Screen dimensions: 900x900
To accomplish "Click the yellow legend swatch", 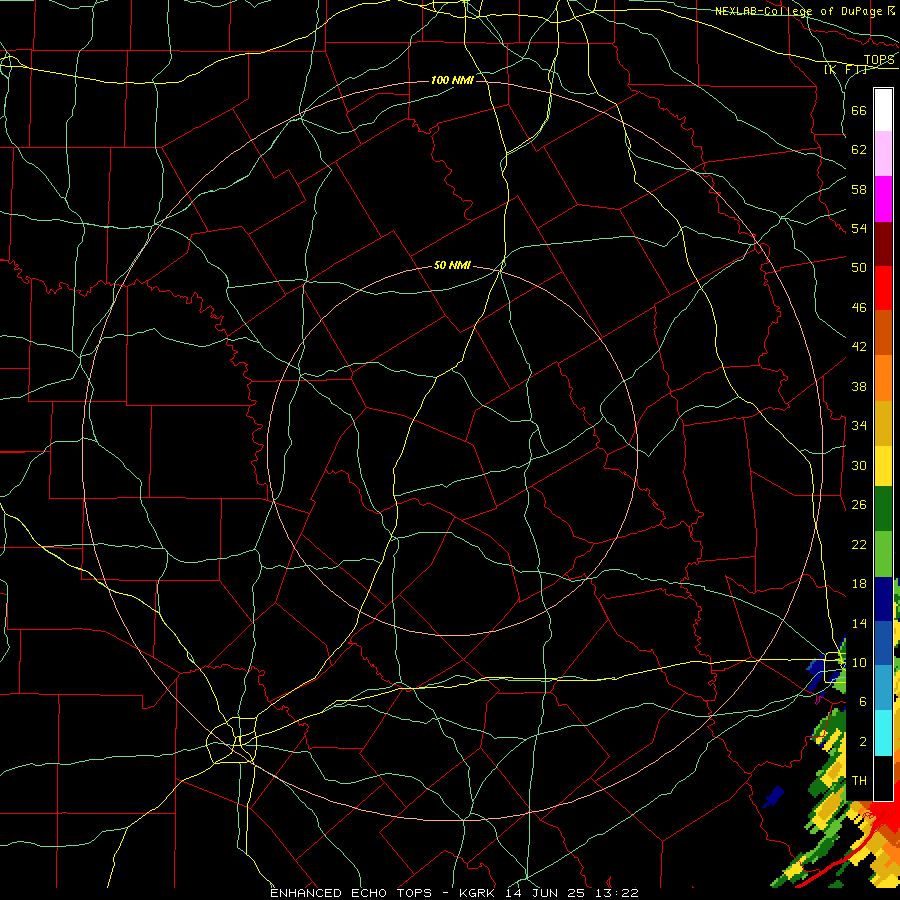I will 883,465.
